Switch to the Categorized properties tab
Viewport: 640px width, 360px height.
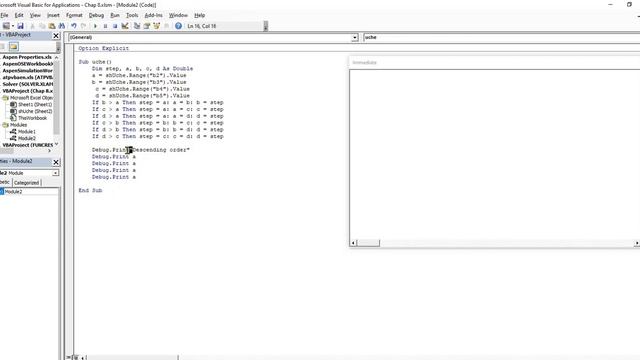(x=27, y=183)
